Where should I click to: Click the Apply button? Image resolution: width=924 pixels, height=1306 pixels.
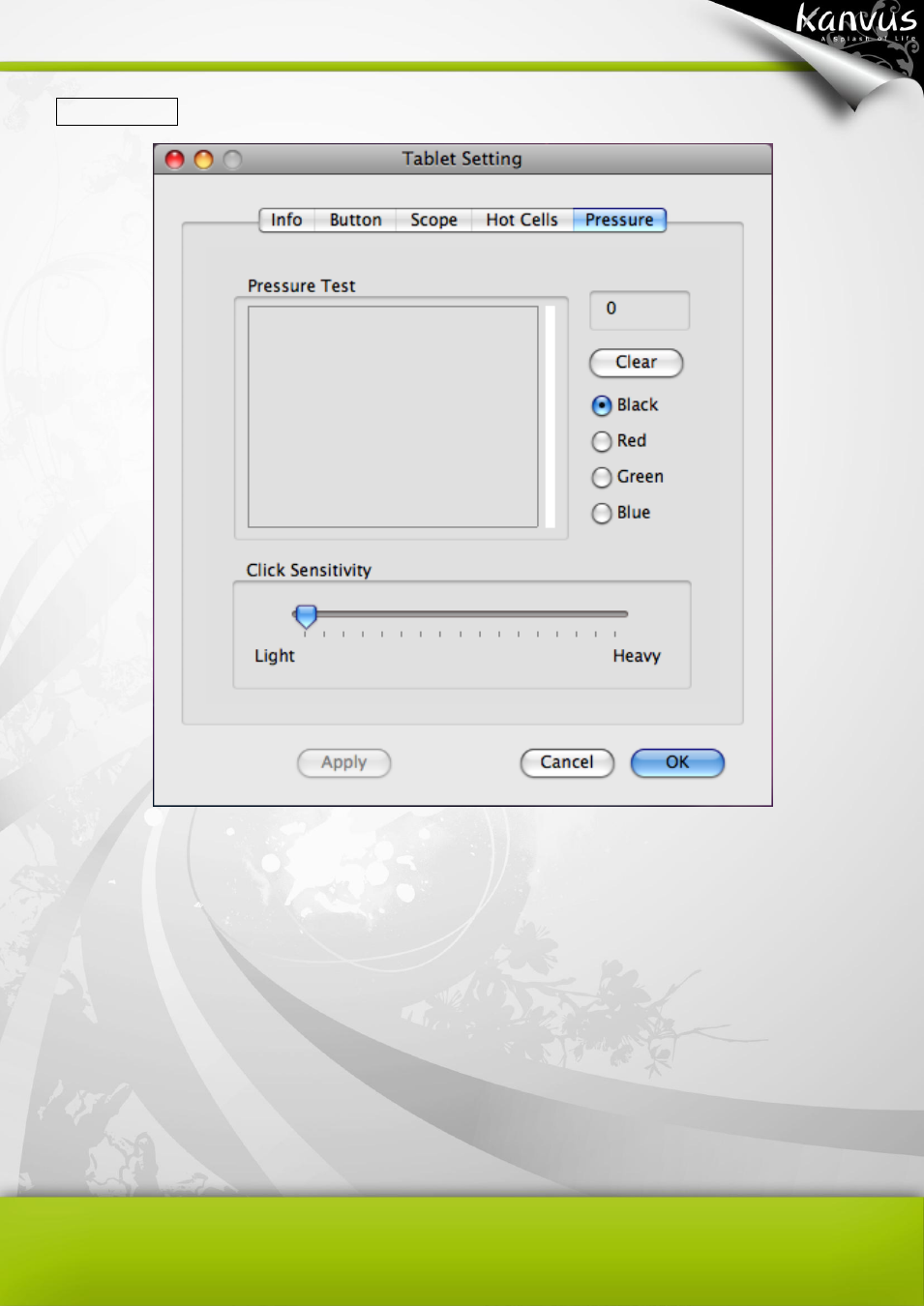pos(343,762)
